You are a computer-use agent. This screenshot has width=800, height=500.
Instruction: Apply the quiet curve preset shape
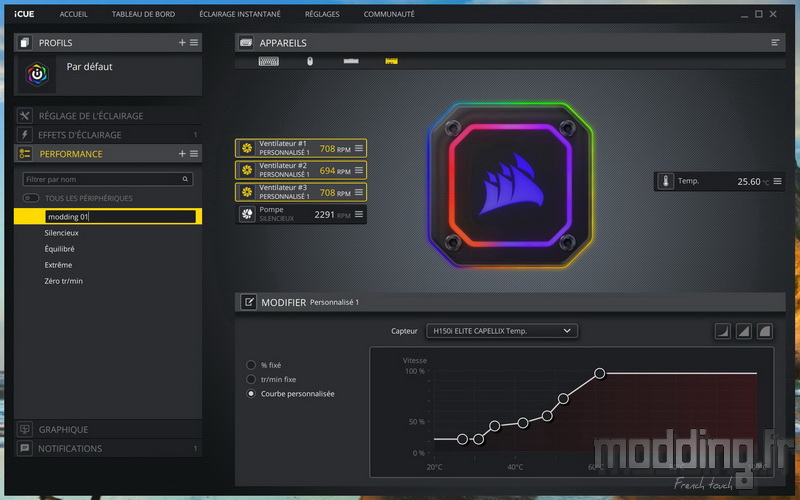click(x=722, y=331)
